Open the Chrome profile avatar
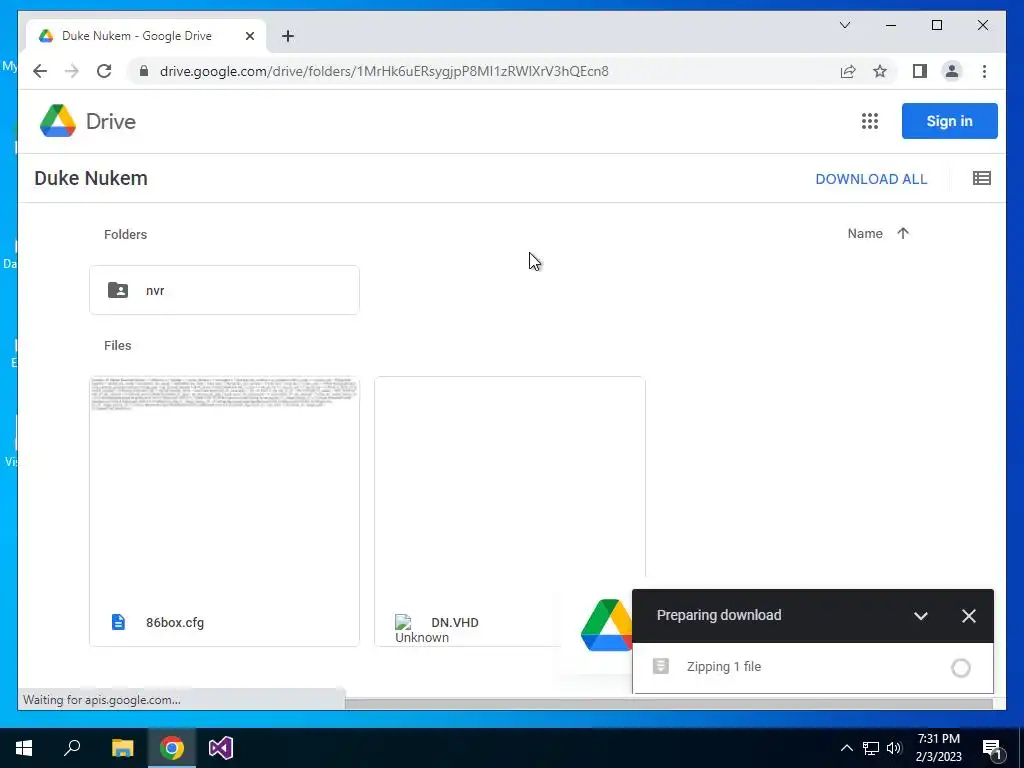Screen dimensions: 1024x768 pyautogui.click(x=952, y=71)
